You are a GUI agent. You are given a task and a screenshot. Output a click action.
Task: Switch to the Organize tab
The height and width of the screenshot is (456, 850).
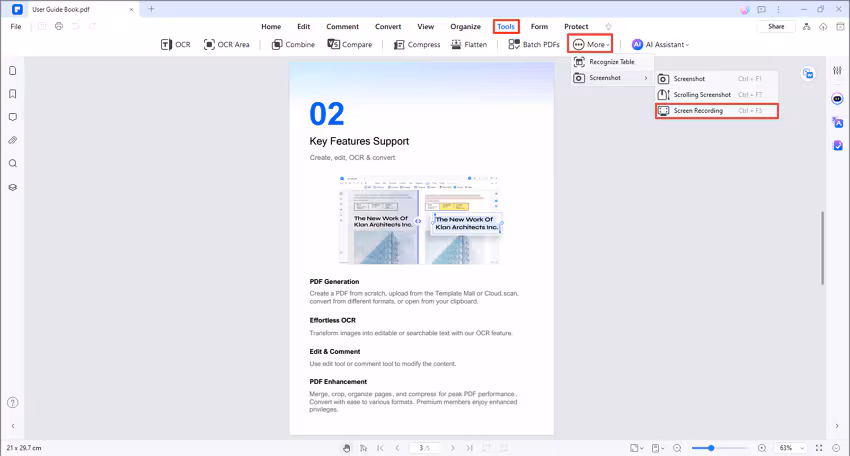tap(467, 26)
